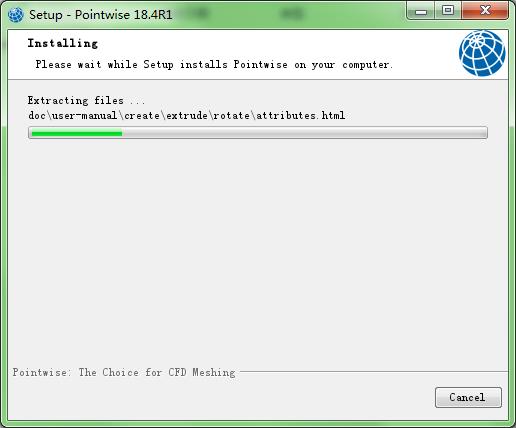Image resolution: width=516 pixels, height=428 pixels.
Task: Click the small globe icon in title bar
Action: 16,15
